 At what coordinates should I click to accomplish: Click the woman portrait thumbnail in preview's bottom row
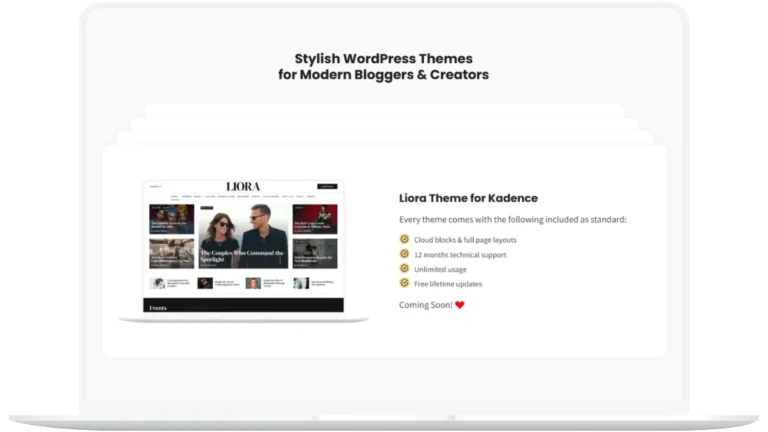[x=253, y=283]
